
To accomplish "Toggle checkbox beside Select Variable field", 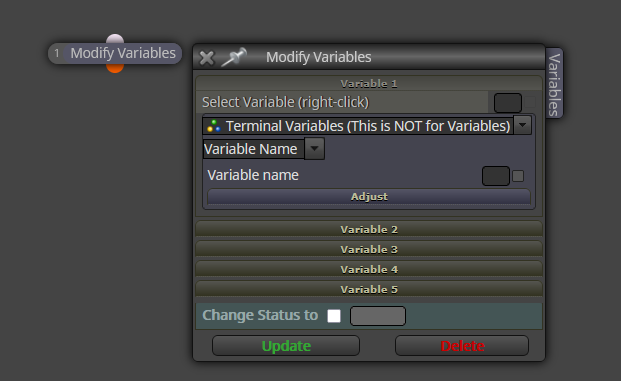I will (x=530, y=102).
